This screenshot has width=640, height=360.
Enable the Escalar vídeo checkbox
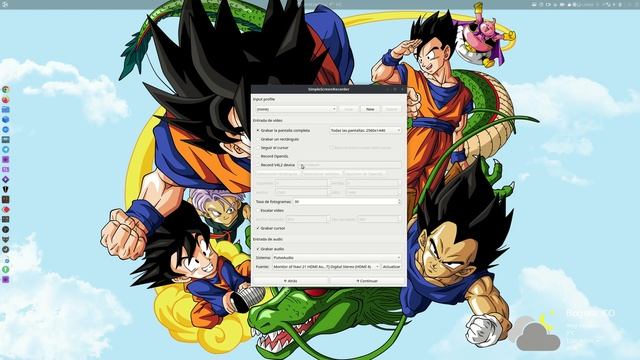[x=270, y=210]
